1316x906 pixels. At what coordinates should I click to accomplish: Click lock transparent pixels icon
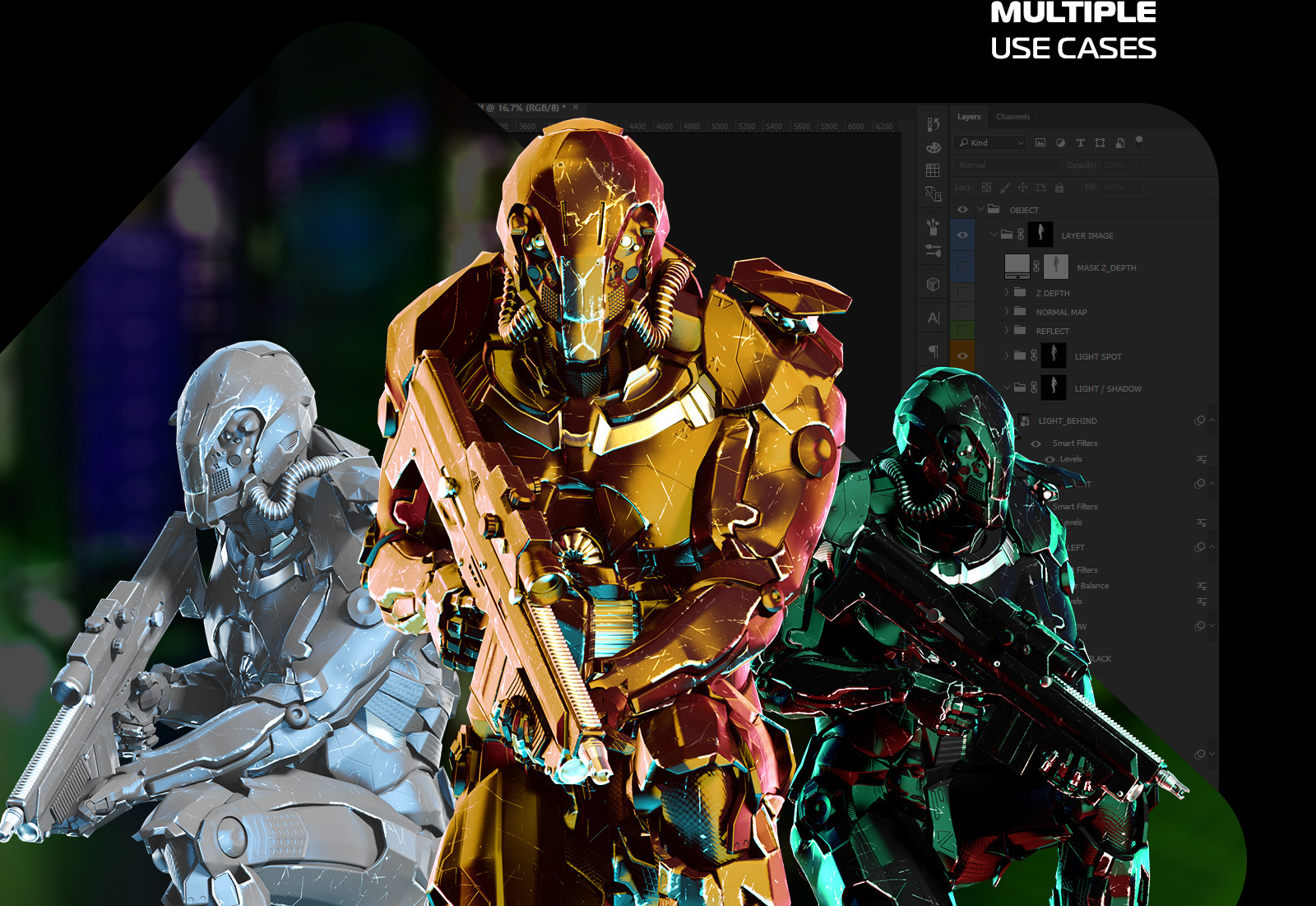click(x=986, y=188)
